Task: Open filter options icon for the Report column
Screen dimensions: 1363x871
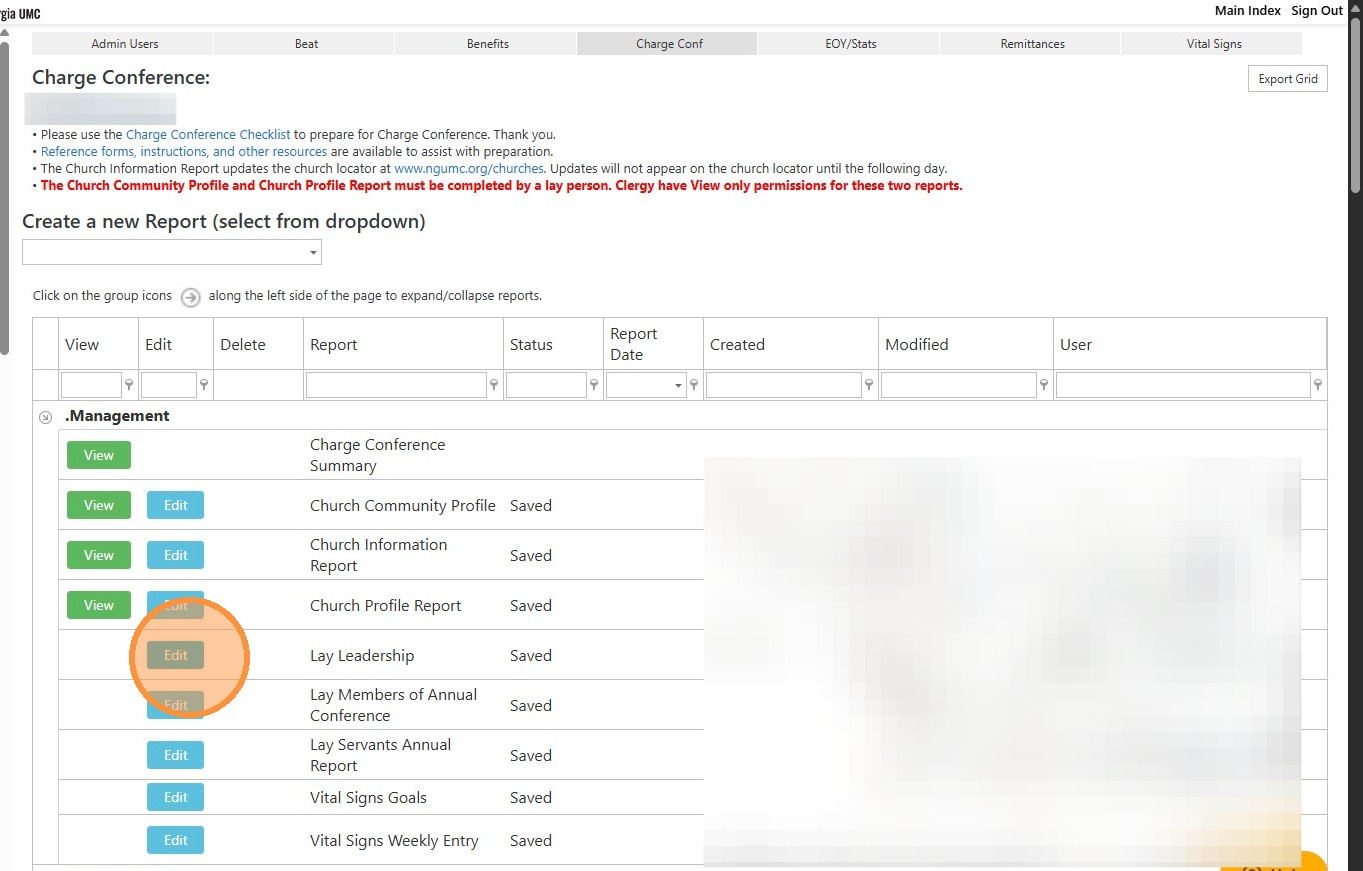Action: point(494,385)
